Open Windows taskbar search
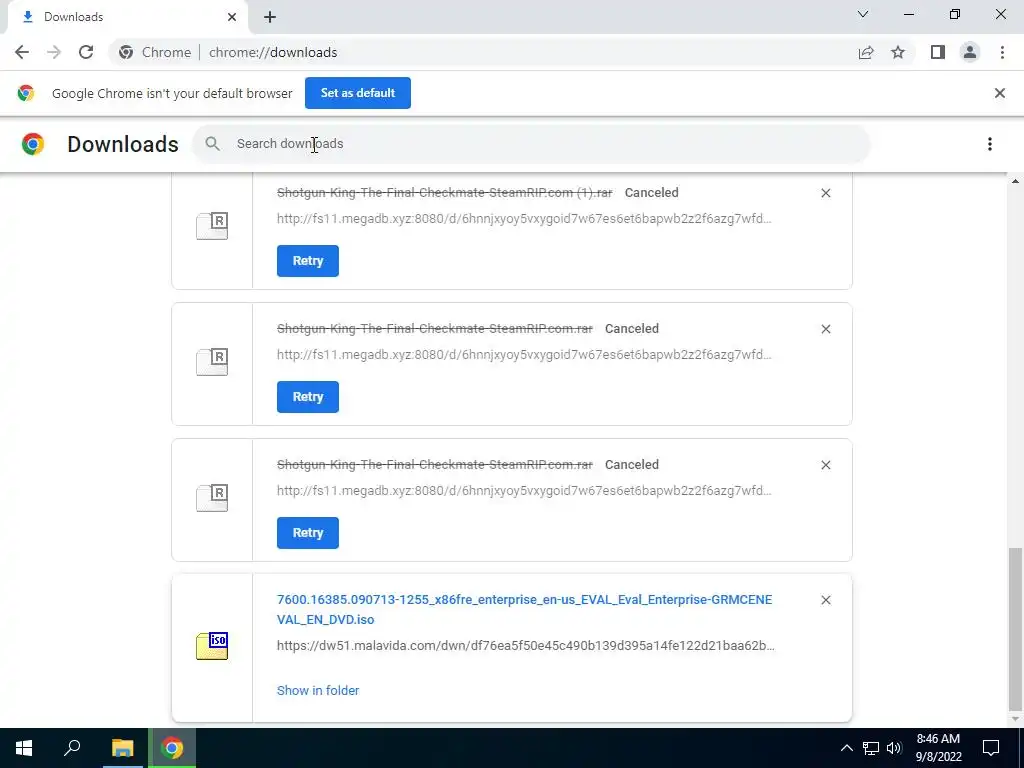Viewport: 1024px width, 768px height. [x=72, y=748]
